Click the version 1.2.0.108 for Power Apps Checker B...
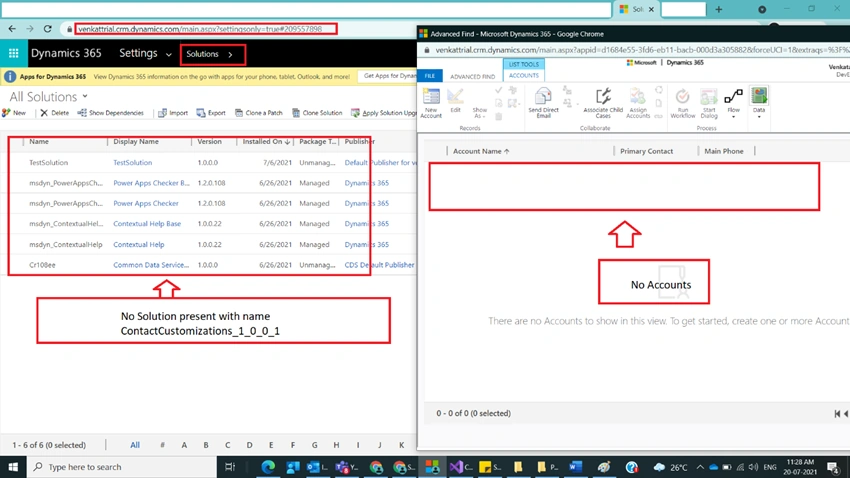Viewport: 850px width, 478px height. point(211,183)
